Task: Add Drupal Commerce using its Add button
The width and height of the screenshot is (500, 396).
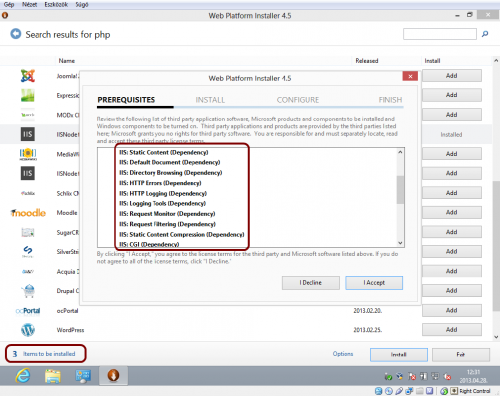Action: [x=452, y=290]
